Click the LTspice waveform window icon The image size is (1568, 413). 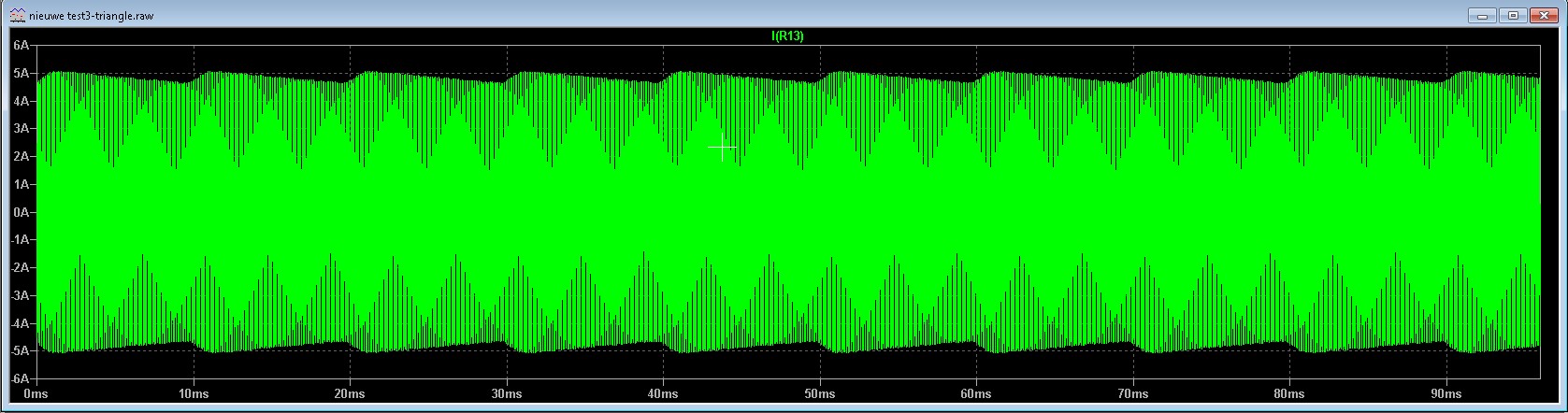click(x=17, y=15)
